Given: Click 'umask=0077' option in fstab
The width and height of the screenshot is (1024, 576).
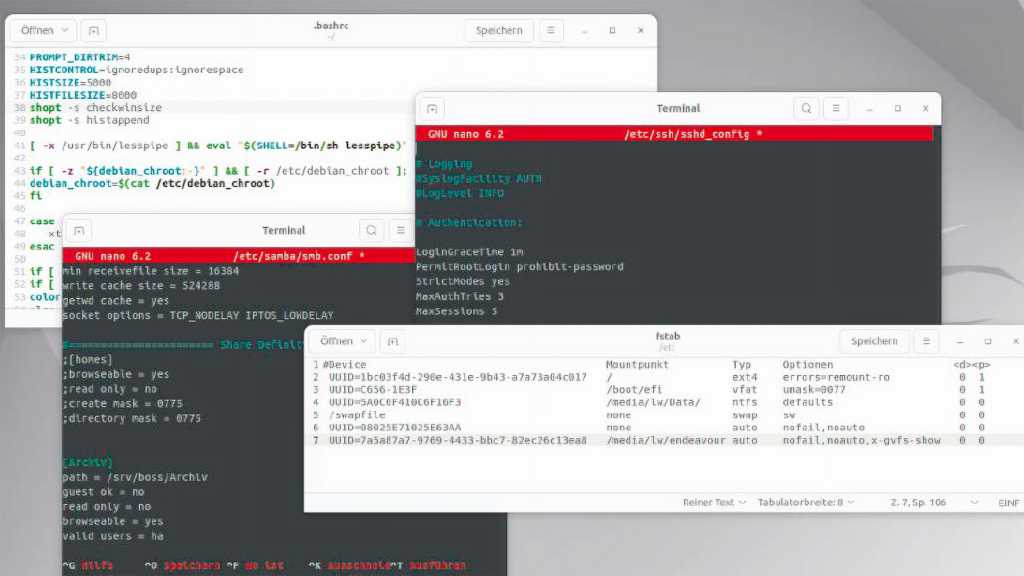Looking at the screenshot, I should pyautogui.click(x=814, y=390).
